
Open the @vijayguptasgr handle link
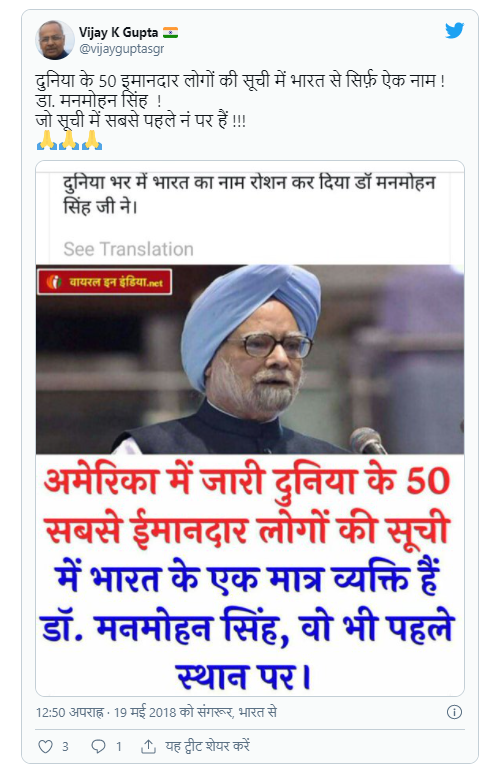pyautogui.click(x=121, y=49)
